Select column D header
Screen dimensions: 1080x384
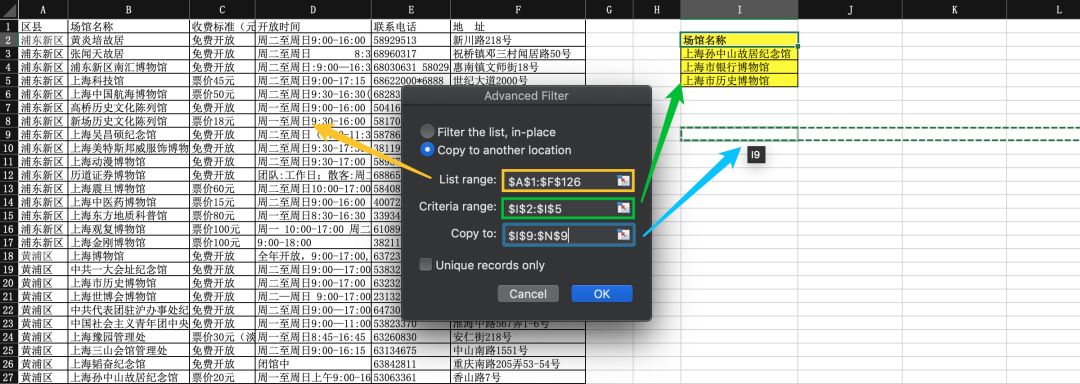(x=313, y=10)
